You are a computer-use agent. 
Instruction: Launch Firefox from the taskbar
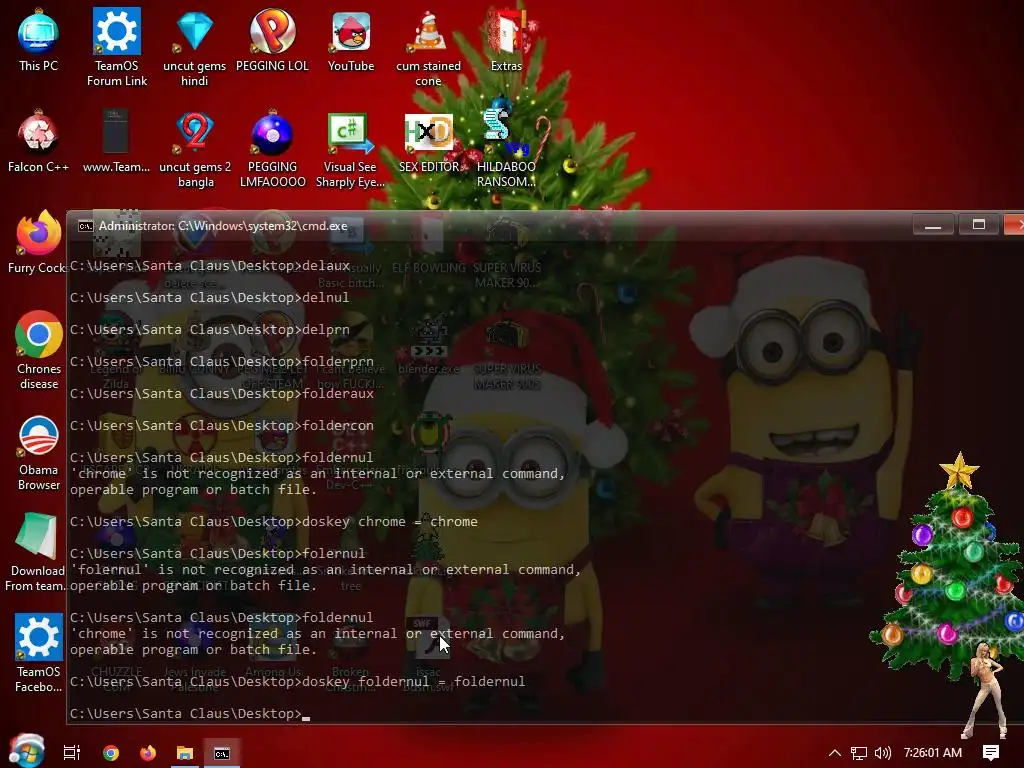(148, 752)
